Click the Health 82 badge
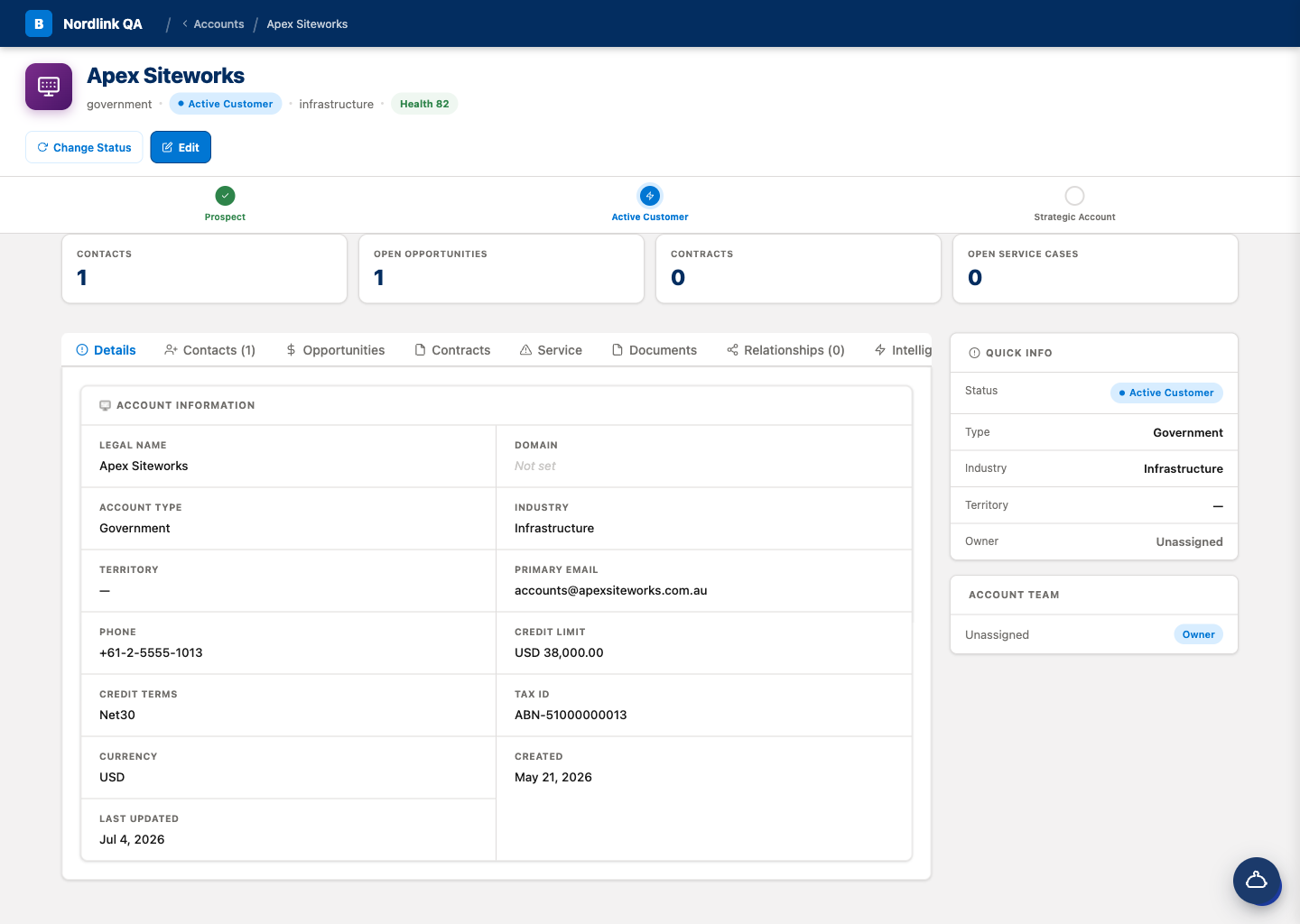The width and height of the screenshot is (1300, 924). pyautogui.click(x=424, y=104)
